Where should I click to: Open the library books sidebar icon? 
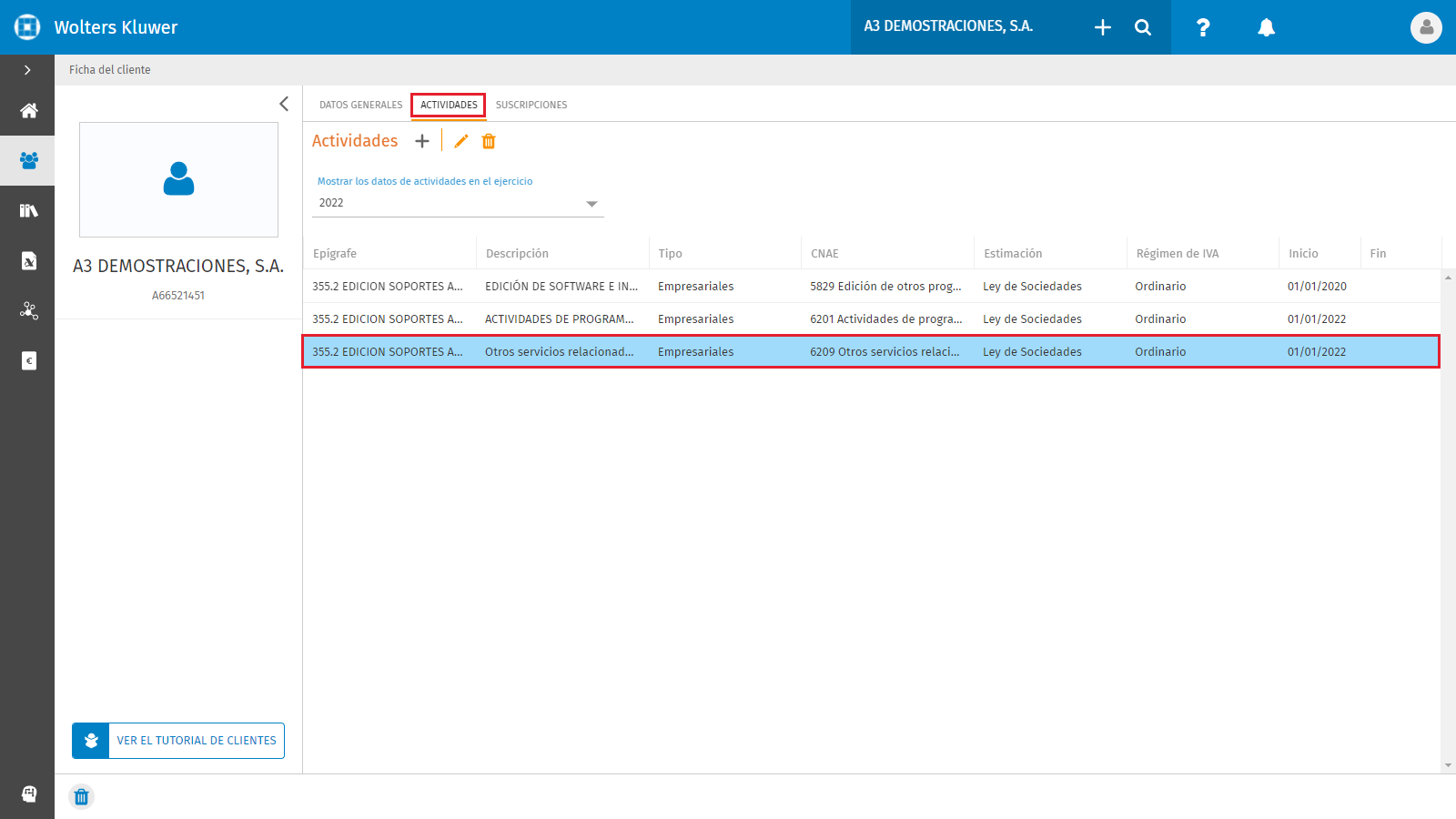pyautogui.click(x=28, y=210)
